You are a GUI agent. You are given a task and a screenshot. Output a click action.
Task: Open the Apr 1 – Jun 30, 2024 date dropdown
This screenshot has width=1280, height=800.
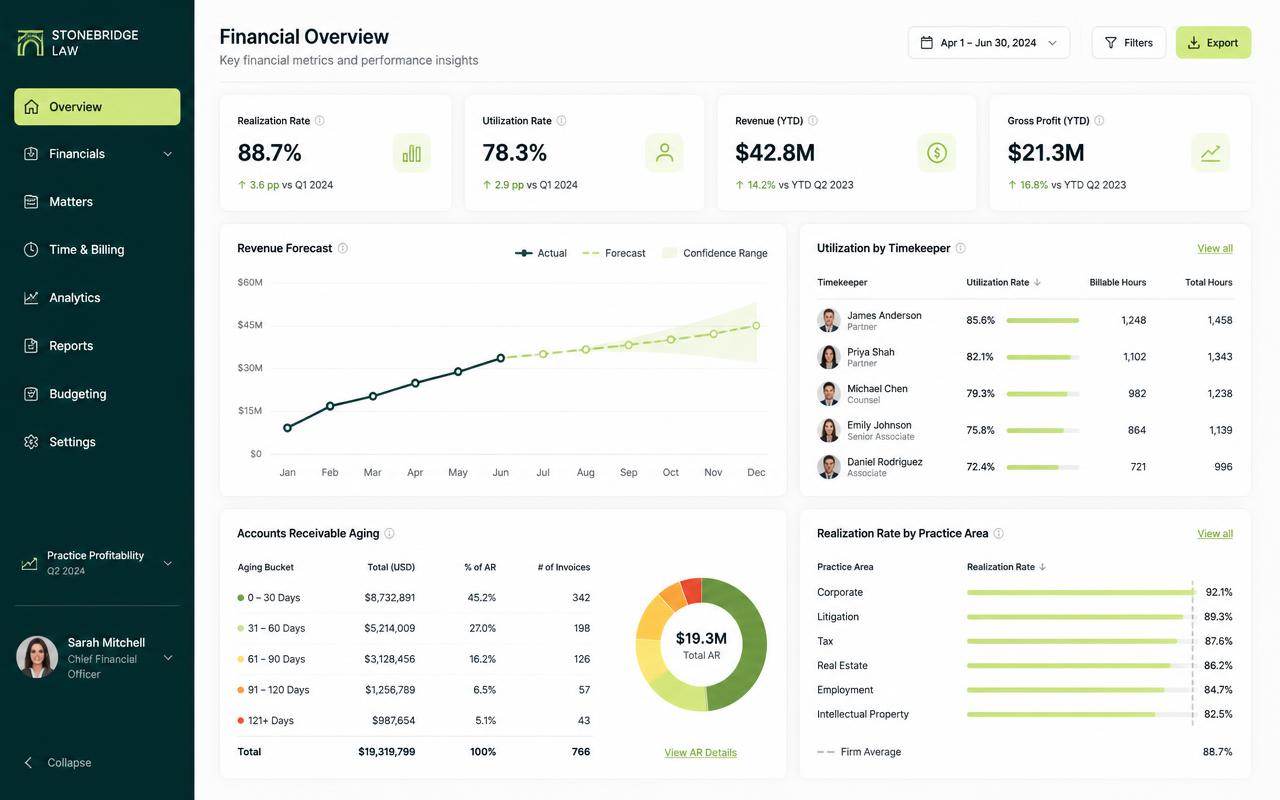pos(989,43)
